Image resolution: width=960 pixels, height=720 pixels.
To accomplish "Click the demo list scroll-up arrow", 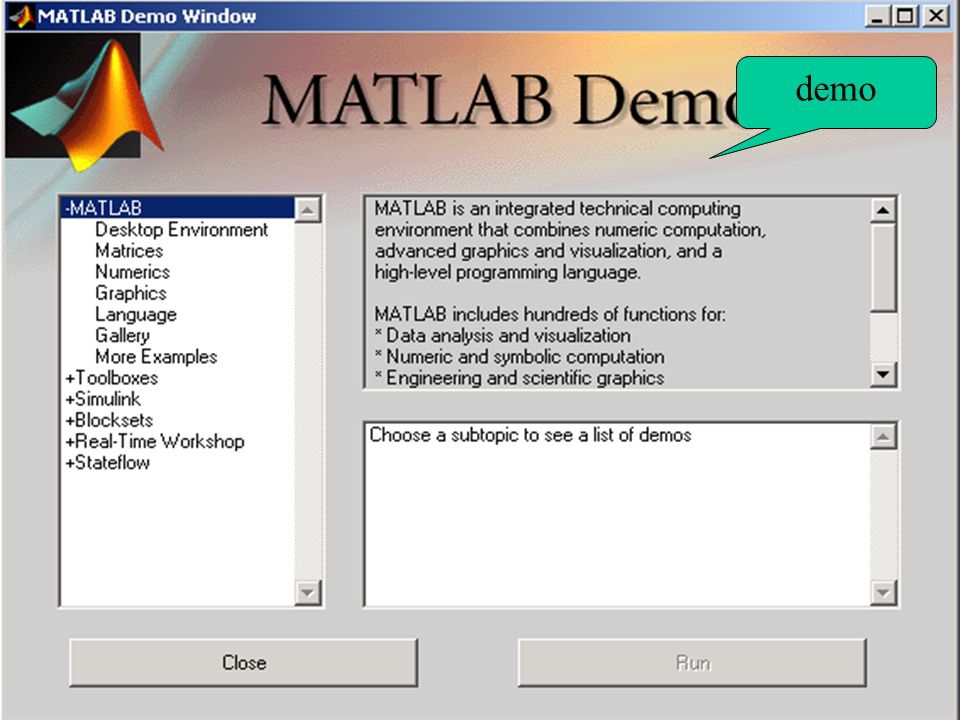I will 883,437.
